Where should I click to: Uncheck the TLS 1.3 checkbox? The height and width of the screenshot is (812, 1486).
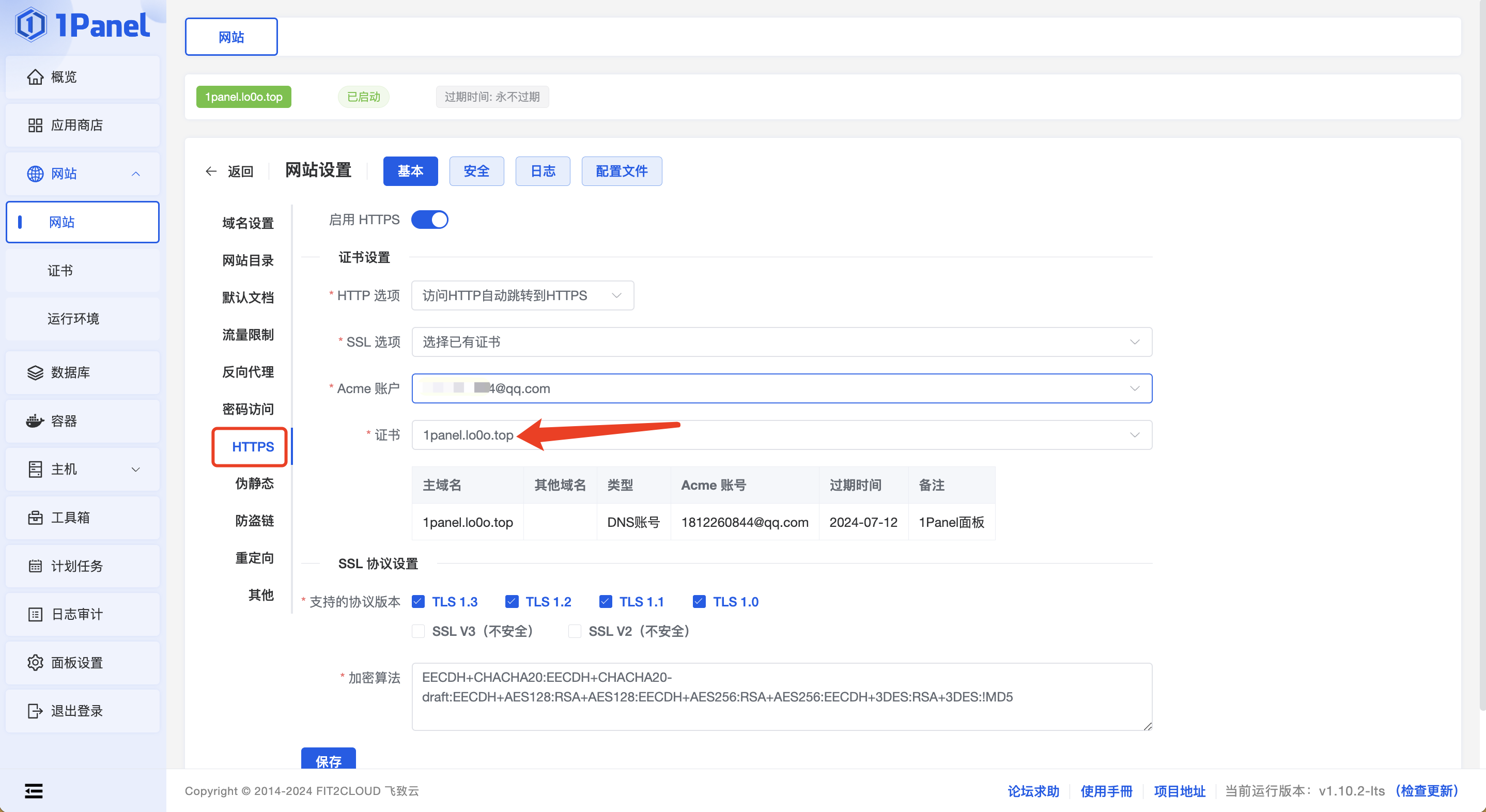coord(418,601)
